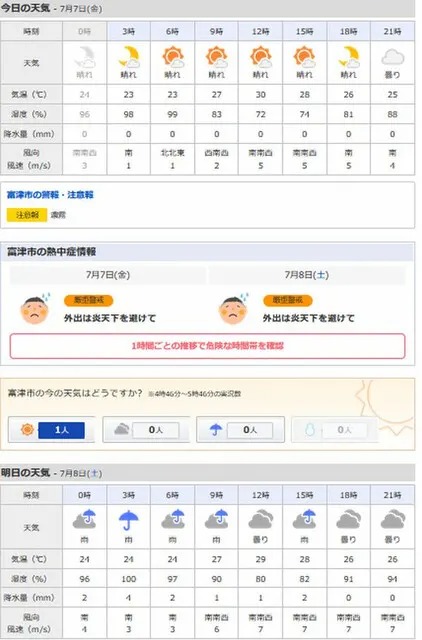Viewport: 422px width, 640px height.
Task: Click the rain umbrella vote button
Action: click(x=240, y=429)
